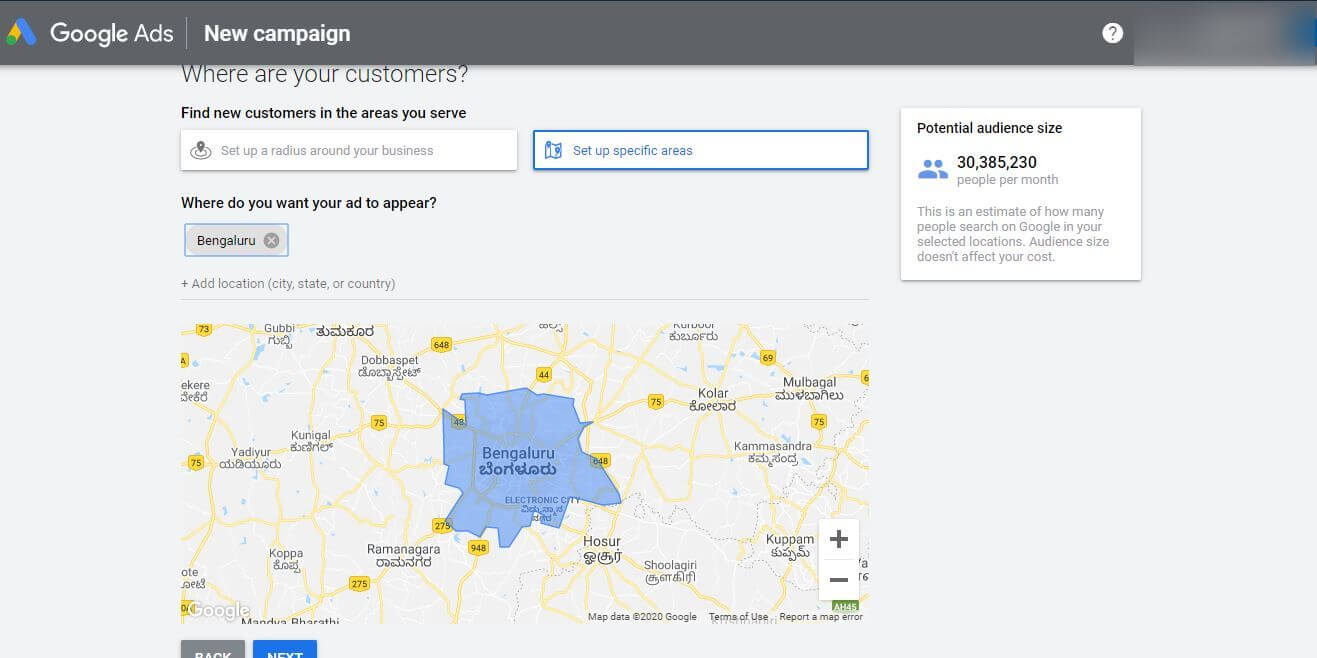This screenshot has width=1317, height=658.
Task: Open the help question mark icon
Action: [x=1112, y=33]
